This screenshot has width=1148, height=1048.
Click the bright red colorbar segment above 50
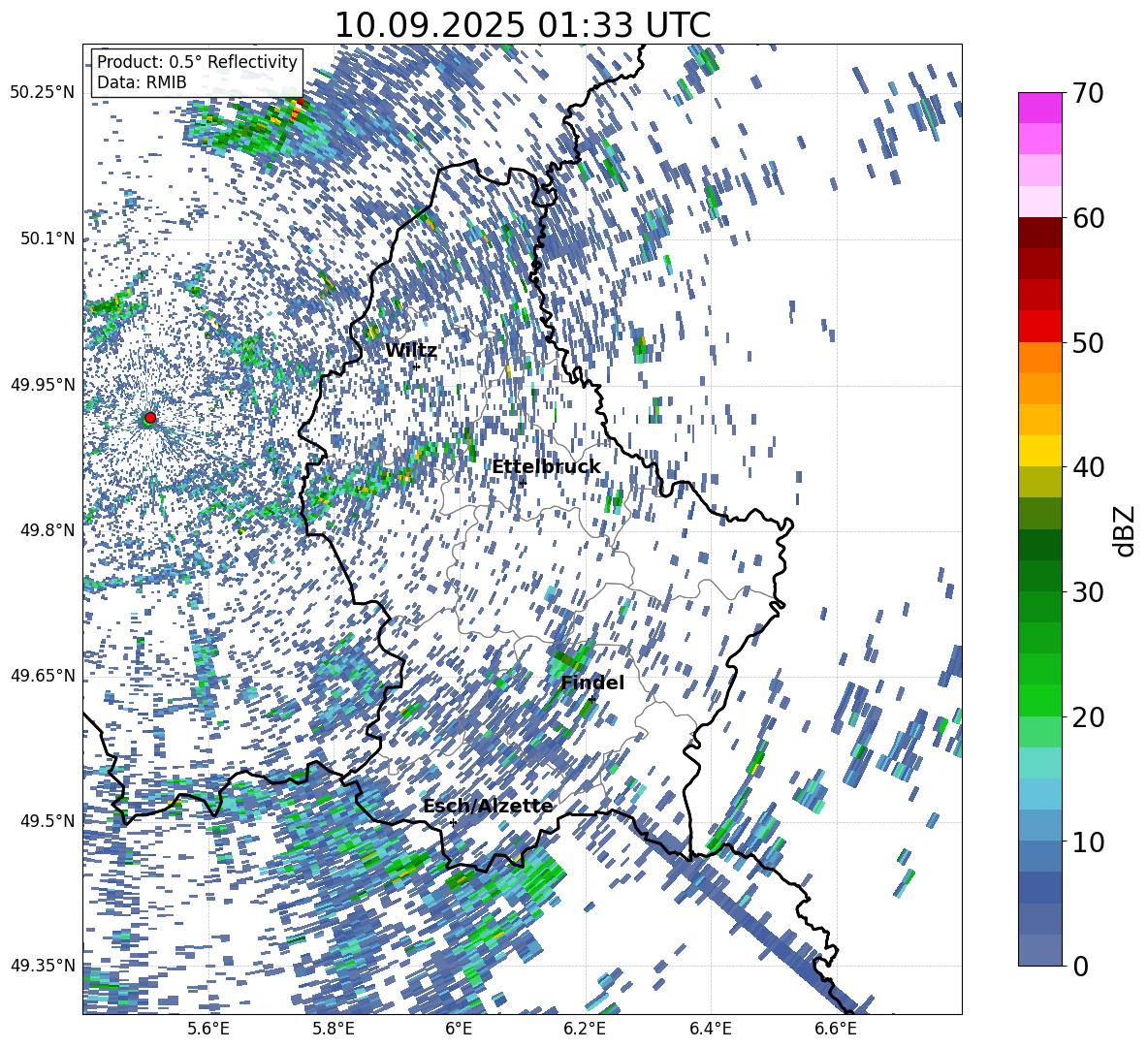click(x=1039, y=327)
